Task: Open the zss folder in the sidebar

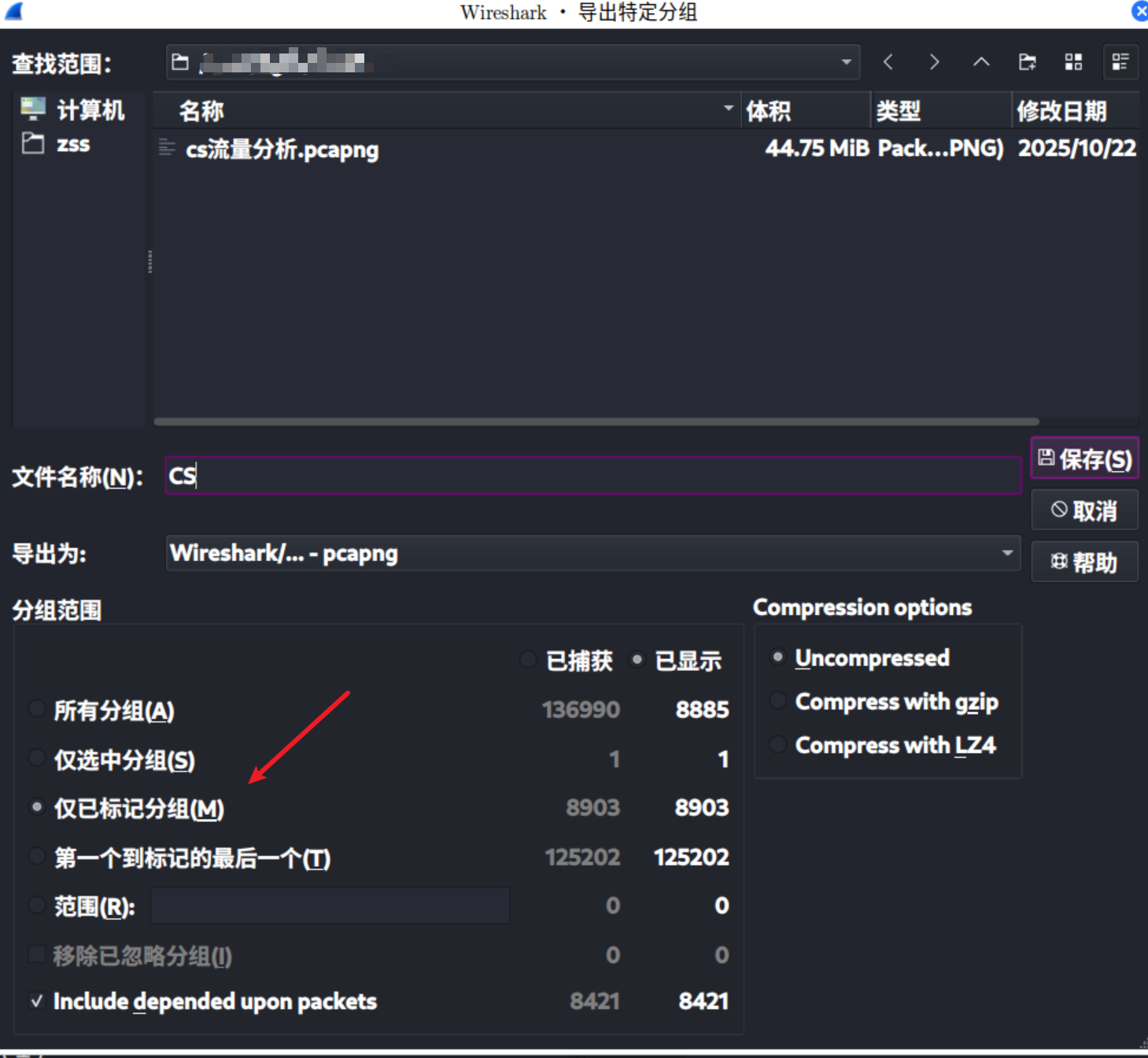Action: coord(56,144)
